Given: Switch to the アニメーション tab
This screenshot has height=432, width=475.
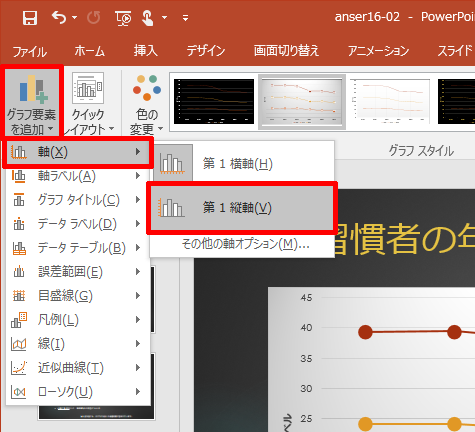Looking at the screenshot, I should [x=378, y=51].
